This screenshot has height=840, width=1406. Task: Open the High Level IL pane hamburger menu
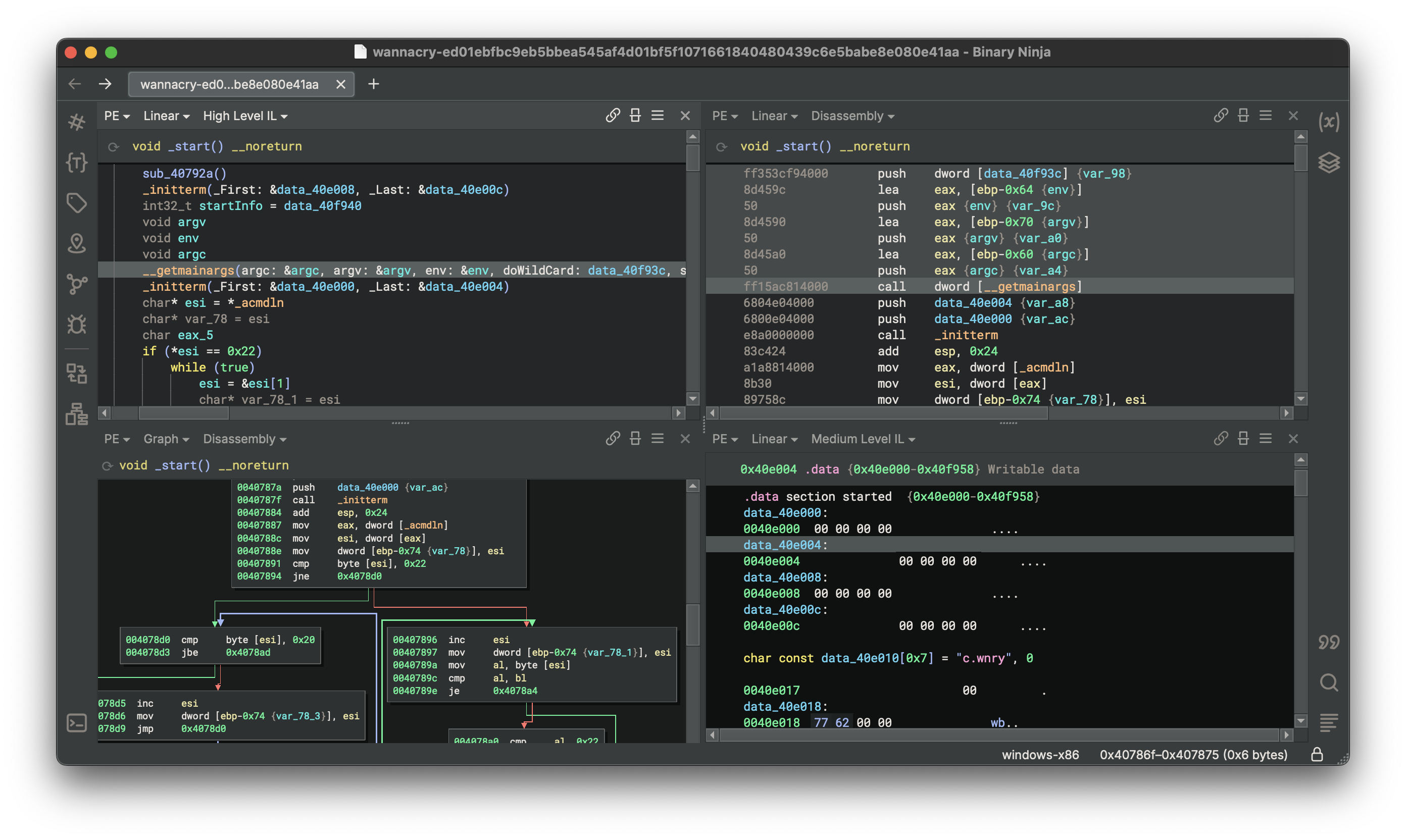pyautogui.click(x=658, y=116)
